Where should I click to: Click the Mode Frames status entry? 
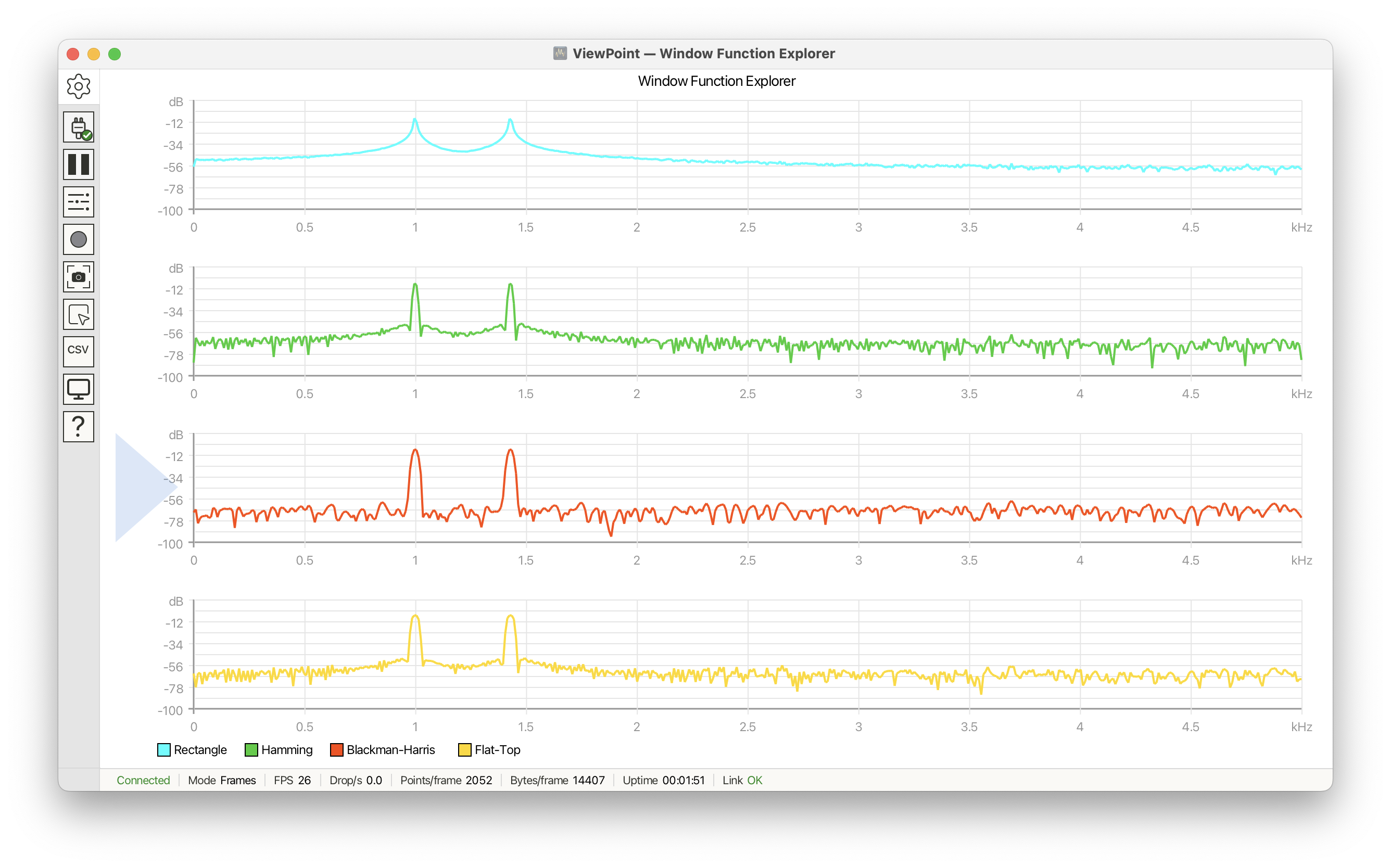(222, 780)
